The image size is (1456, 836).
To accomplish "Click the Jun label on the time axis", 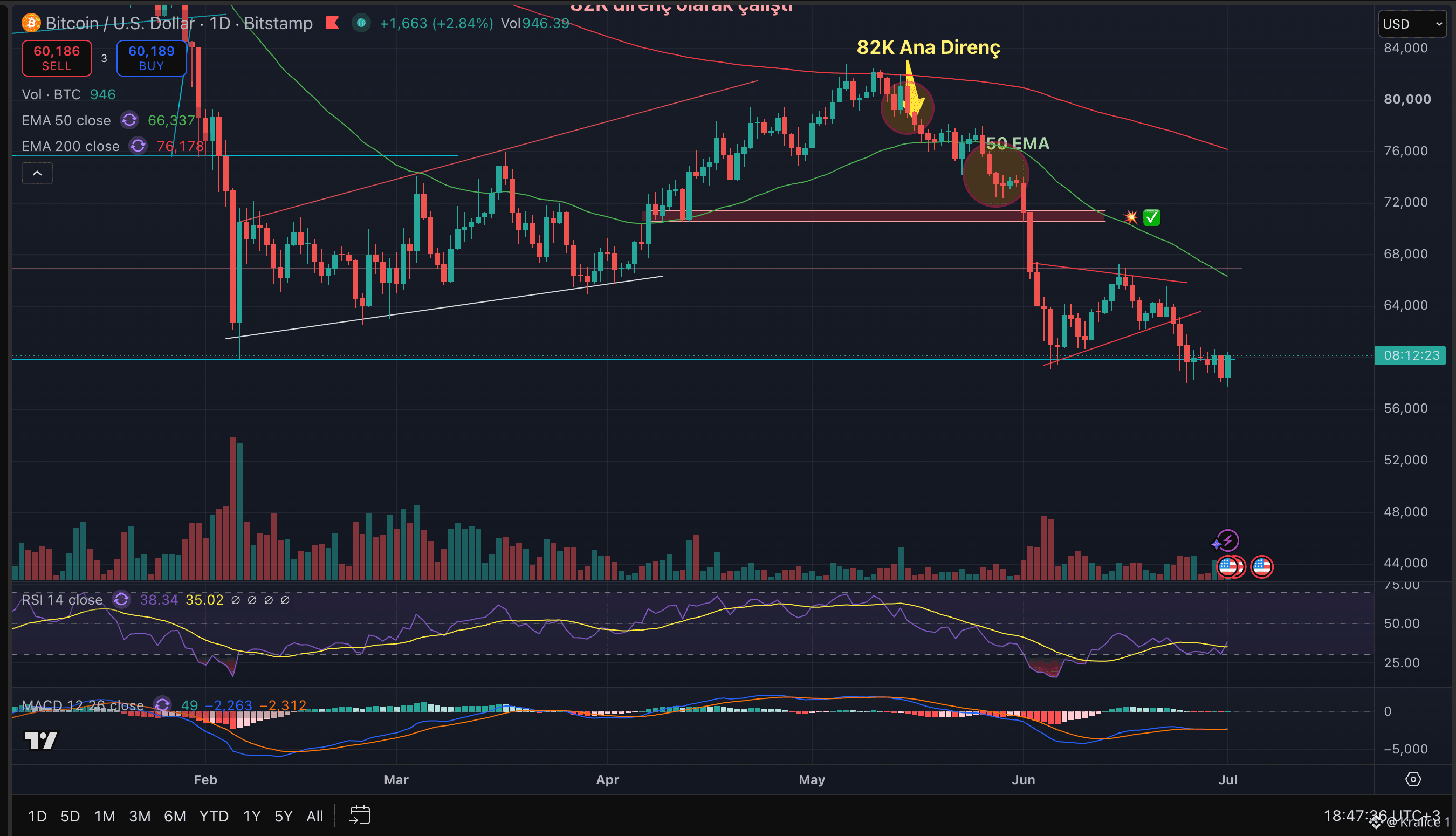I will point(1024,779).
